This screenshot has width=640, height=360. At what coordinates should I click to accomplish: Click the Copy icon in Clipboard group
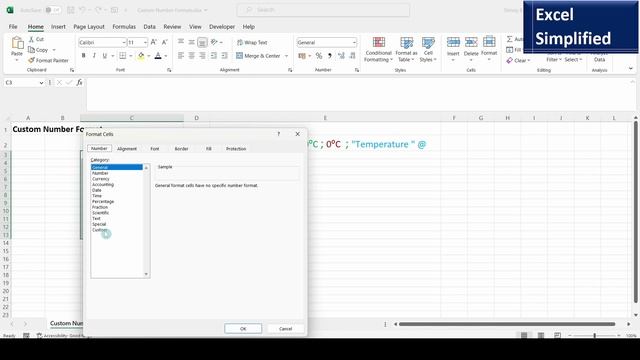point(31,50)
